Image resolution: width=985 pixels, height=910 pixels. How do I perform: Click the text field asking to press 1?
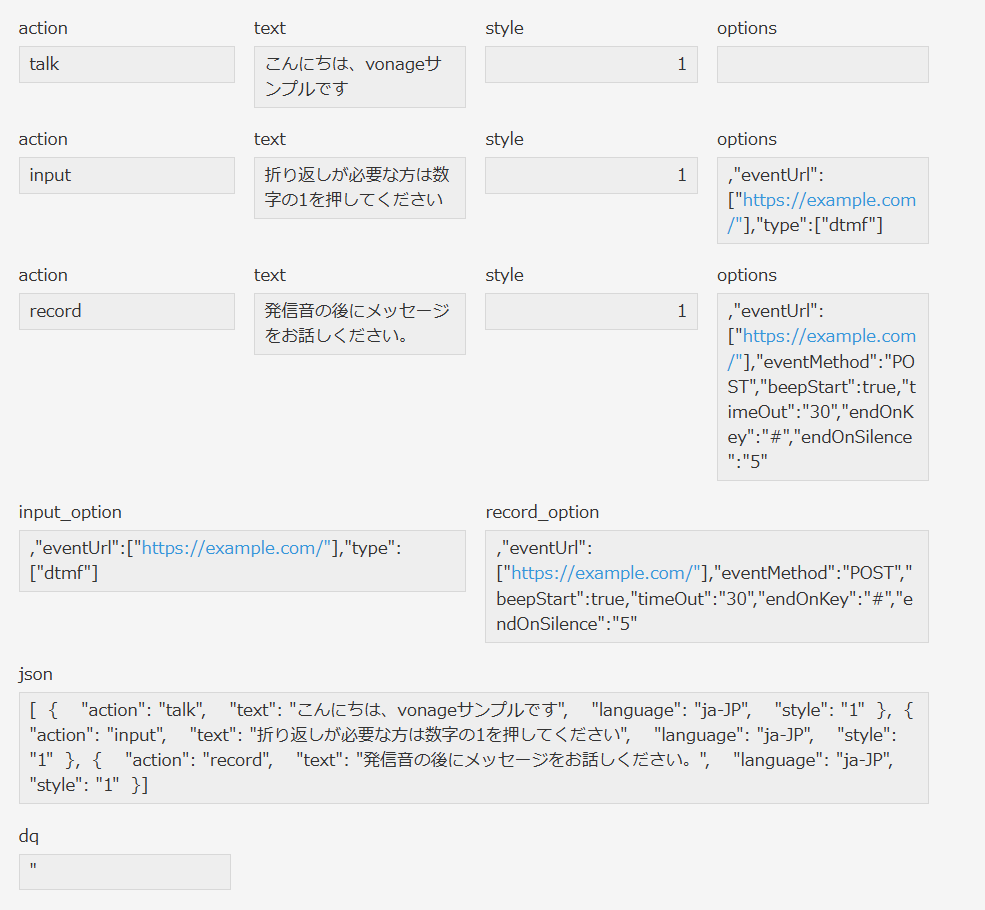tap(359, 188)
